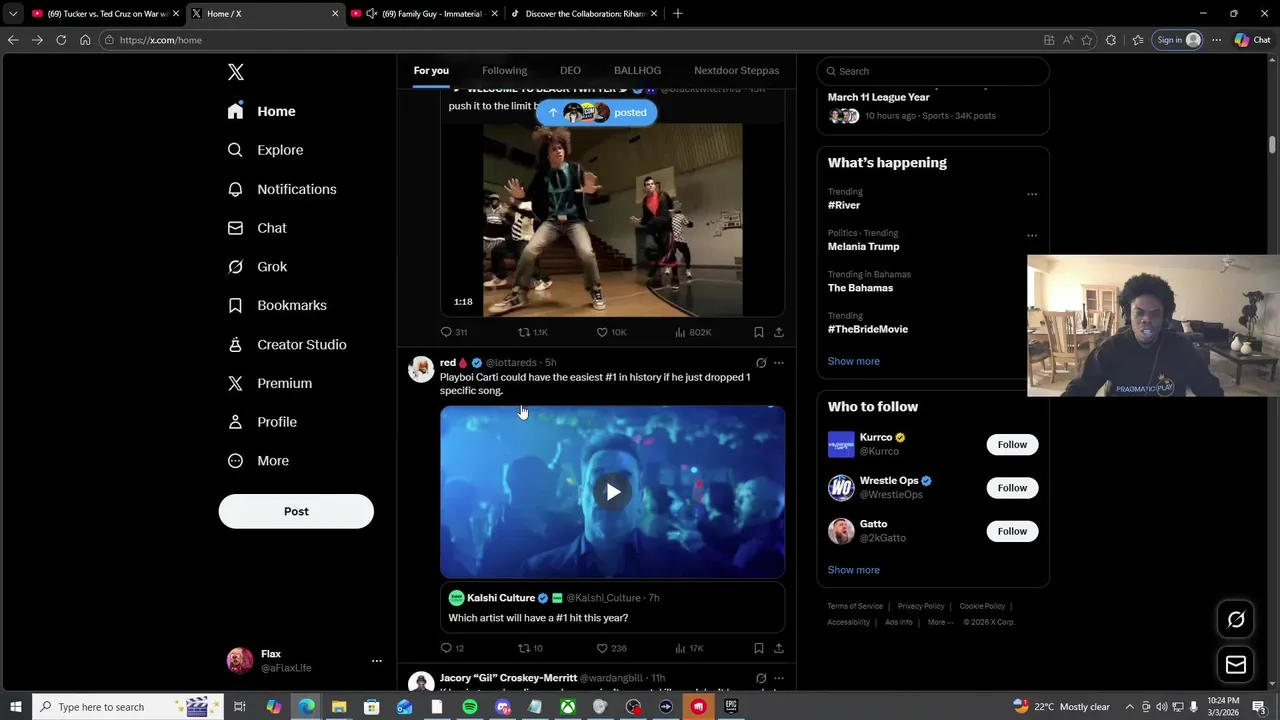Open floating messages envelope button

[x=1236, y=665]
